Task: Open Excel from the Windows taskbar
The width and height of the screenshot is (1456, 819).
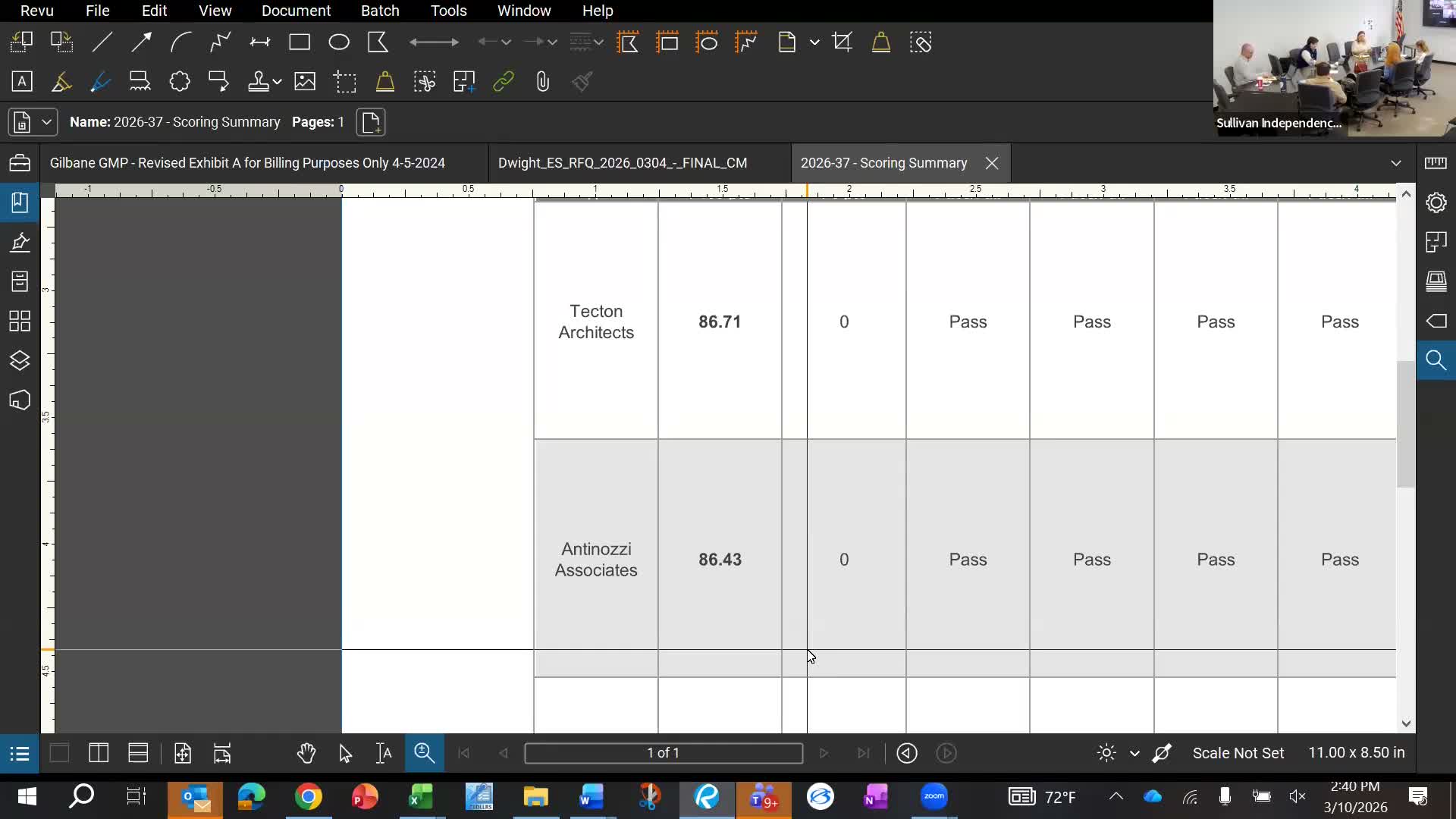Action: 421,797
